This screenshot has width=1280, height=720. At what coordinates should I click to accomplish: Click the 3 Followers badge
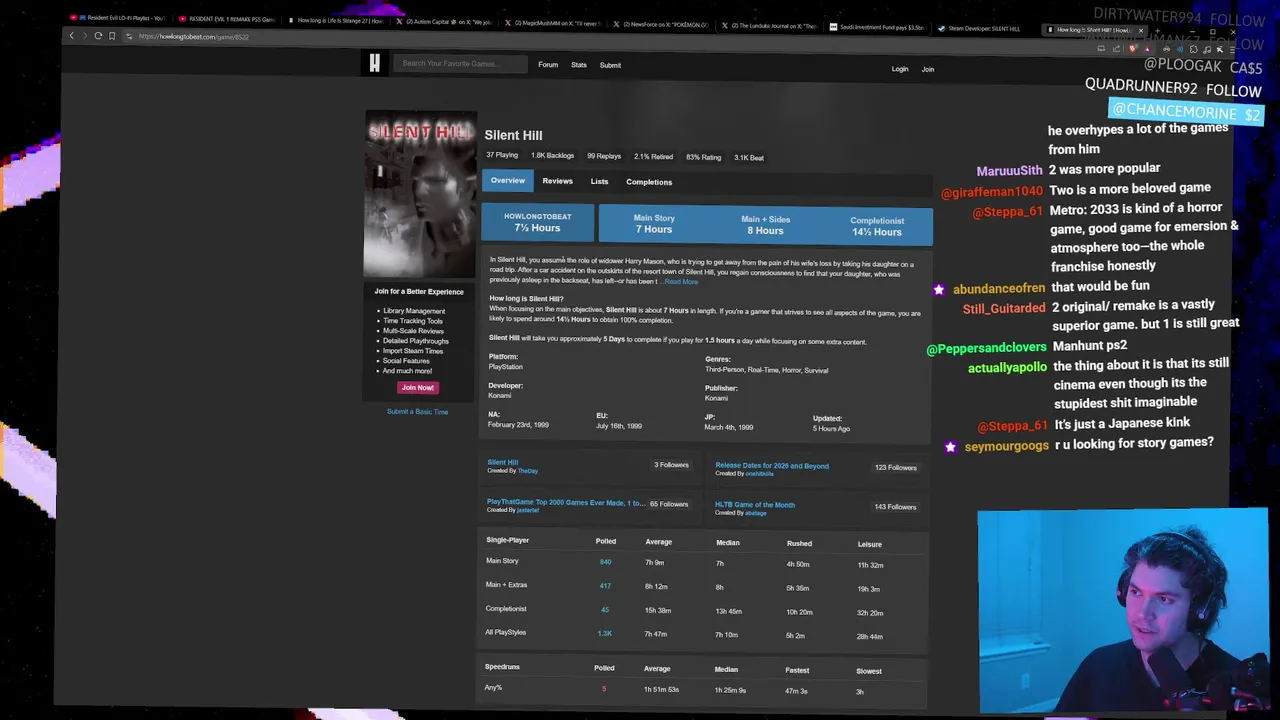(672, 465)
